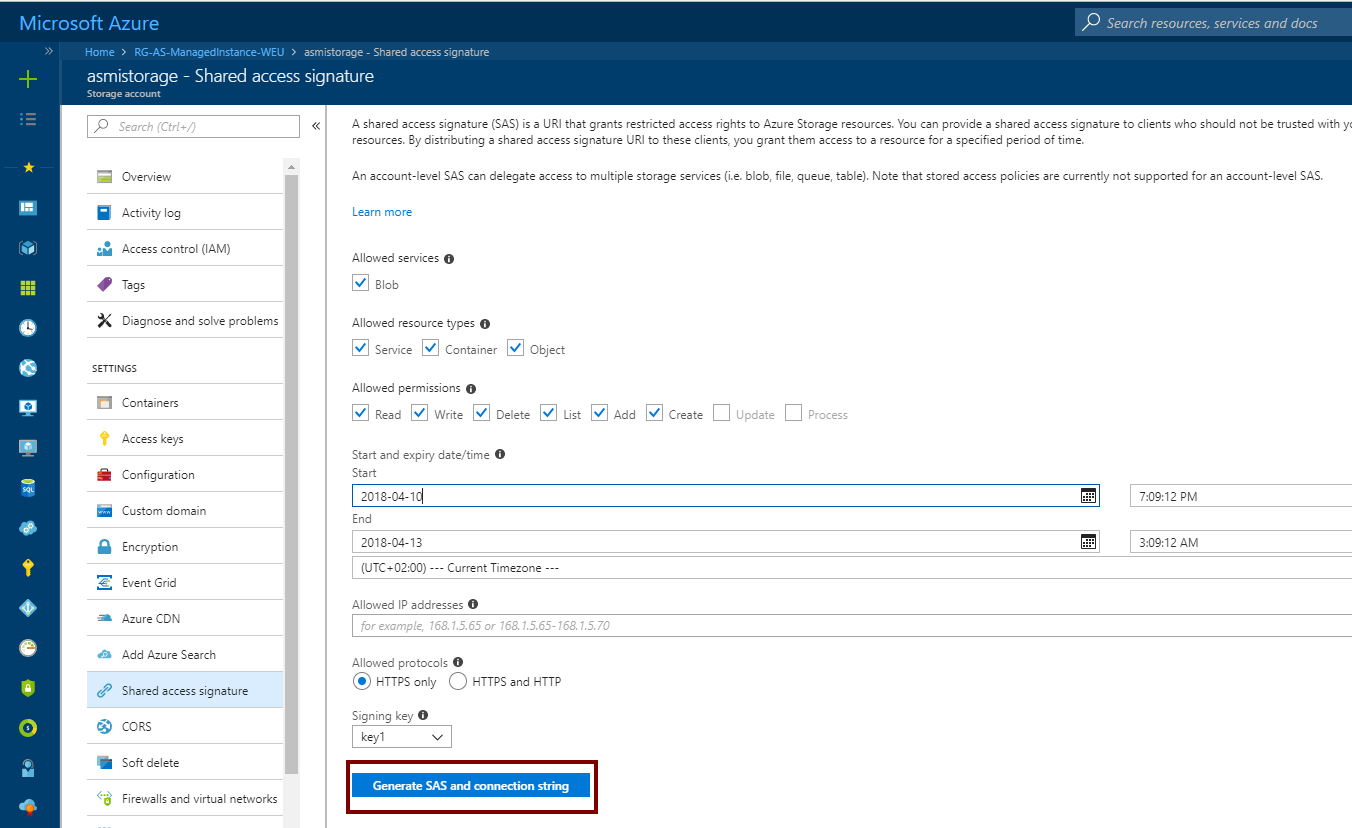Toggle the Delete permission checkbox
Image resolution: width=1352 pixels, height=828 pixels.
(482, 413)
